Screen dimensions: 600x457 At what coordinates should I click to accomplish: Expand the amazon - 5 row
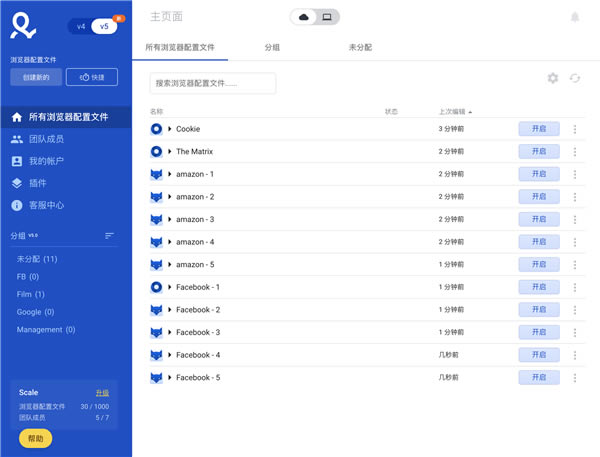click(x=170, y=264)
